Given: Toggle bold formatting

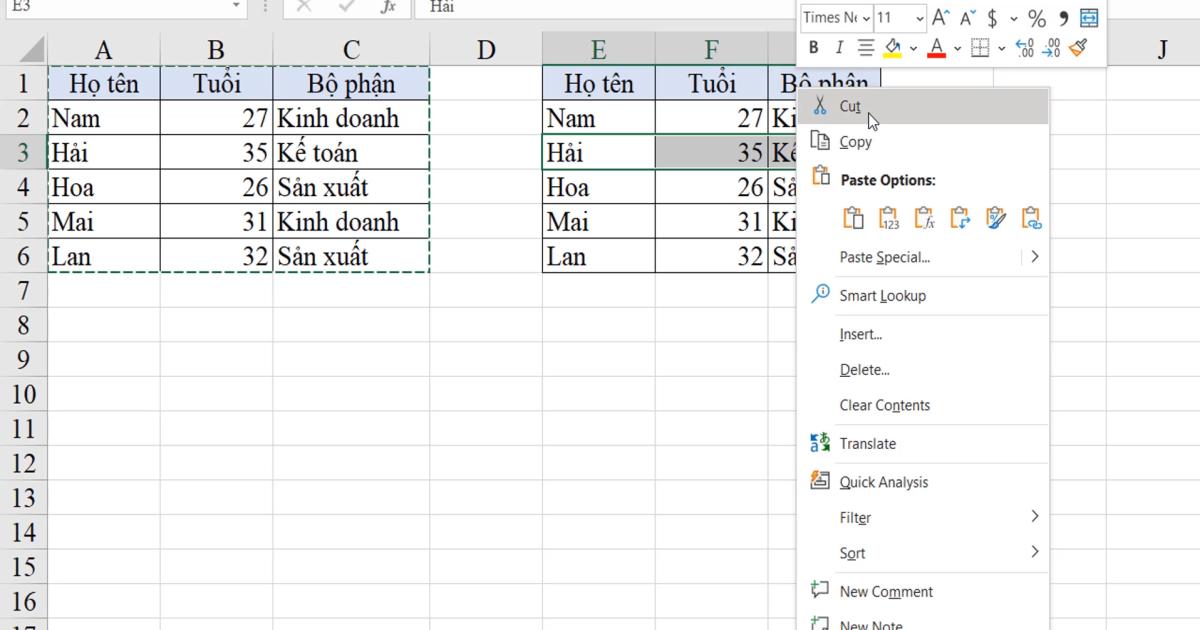Looking at the screenshot, I should pos(813,47).
